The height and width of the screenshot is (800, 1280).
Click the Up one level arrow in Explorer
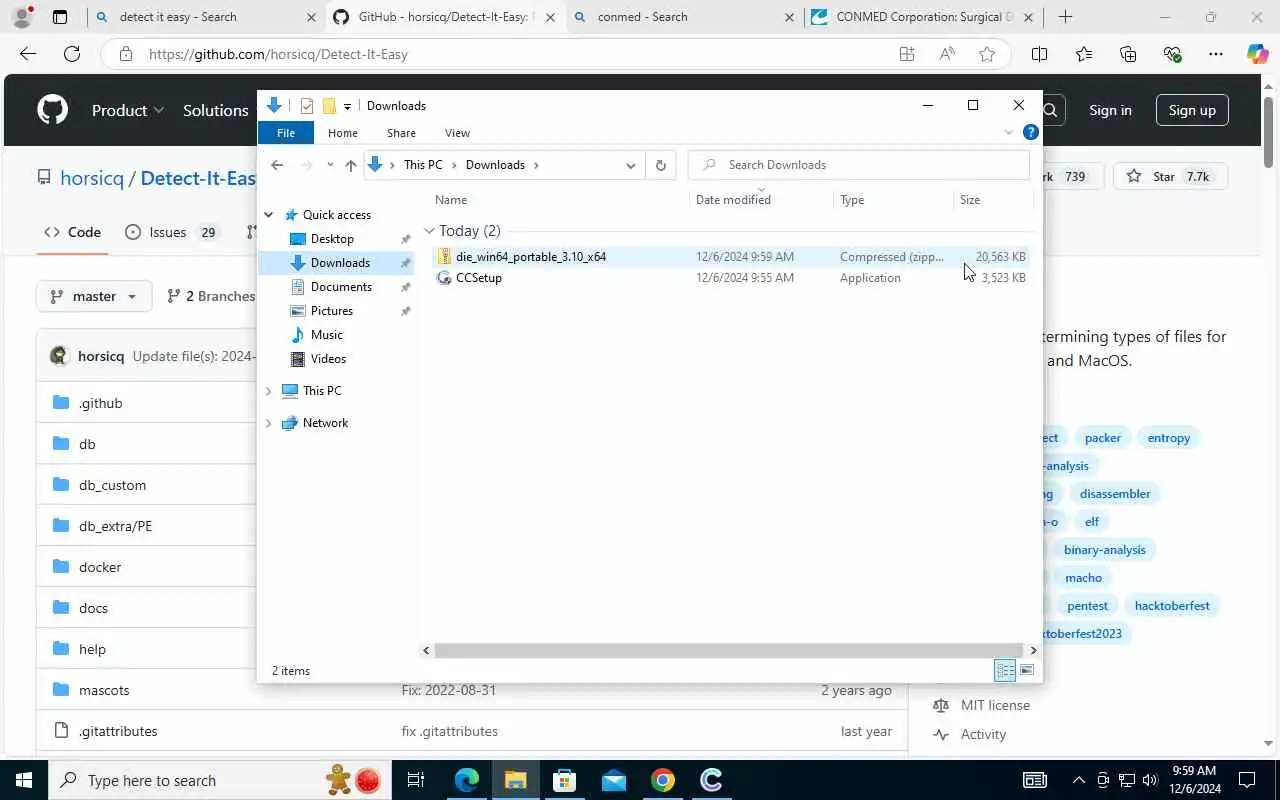[350, 165]
